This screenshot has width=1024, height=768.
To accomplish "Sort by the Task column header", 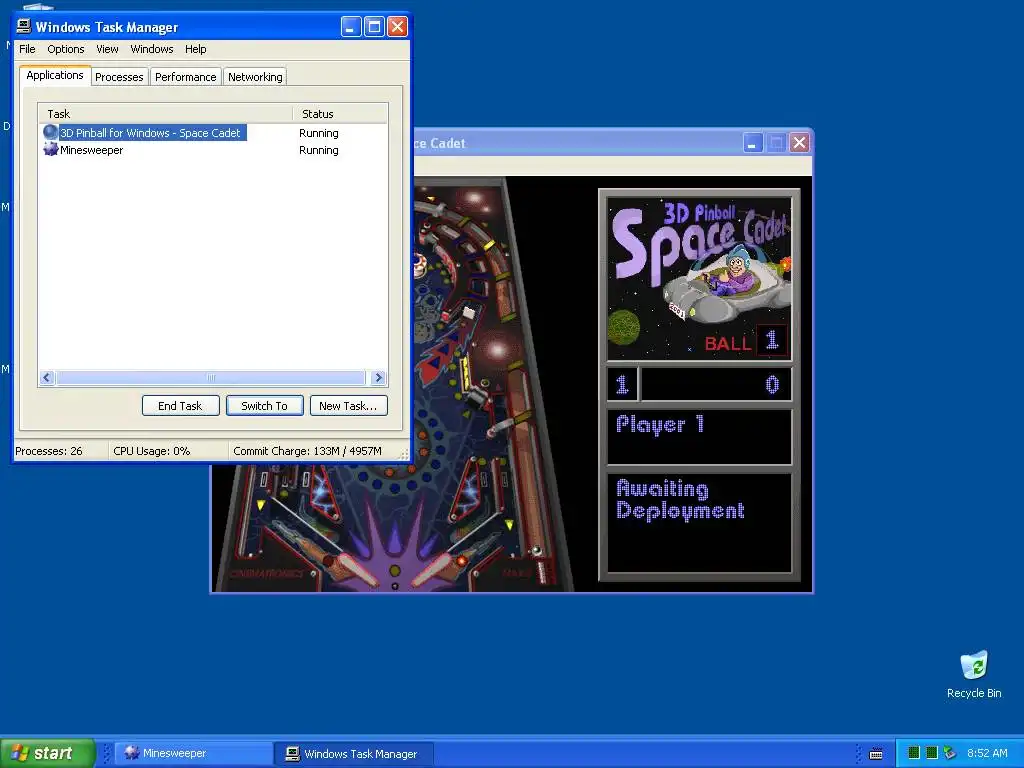I will click(165, 114).
